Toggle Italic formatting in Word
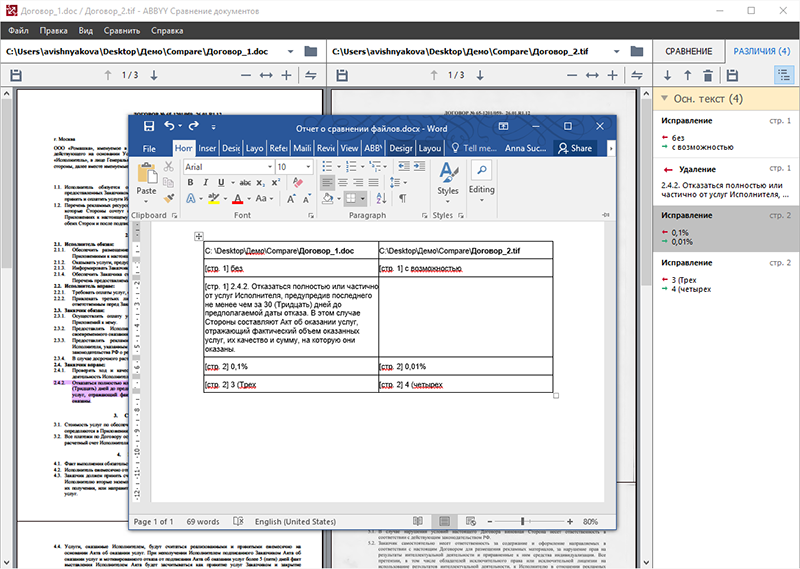Image resolution: width=800 pixels, height=569 pixels. (205, 182)
